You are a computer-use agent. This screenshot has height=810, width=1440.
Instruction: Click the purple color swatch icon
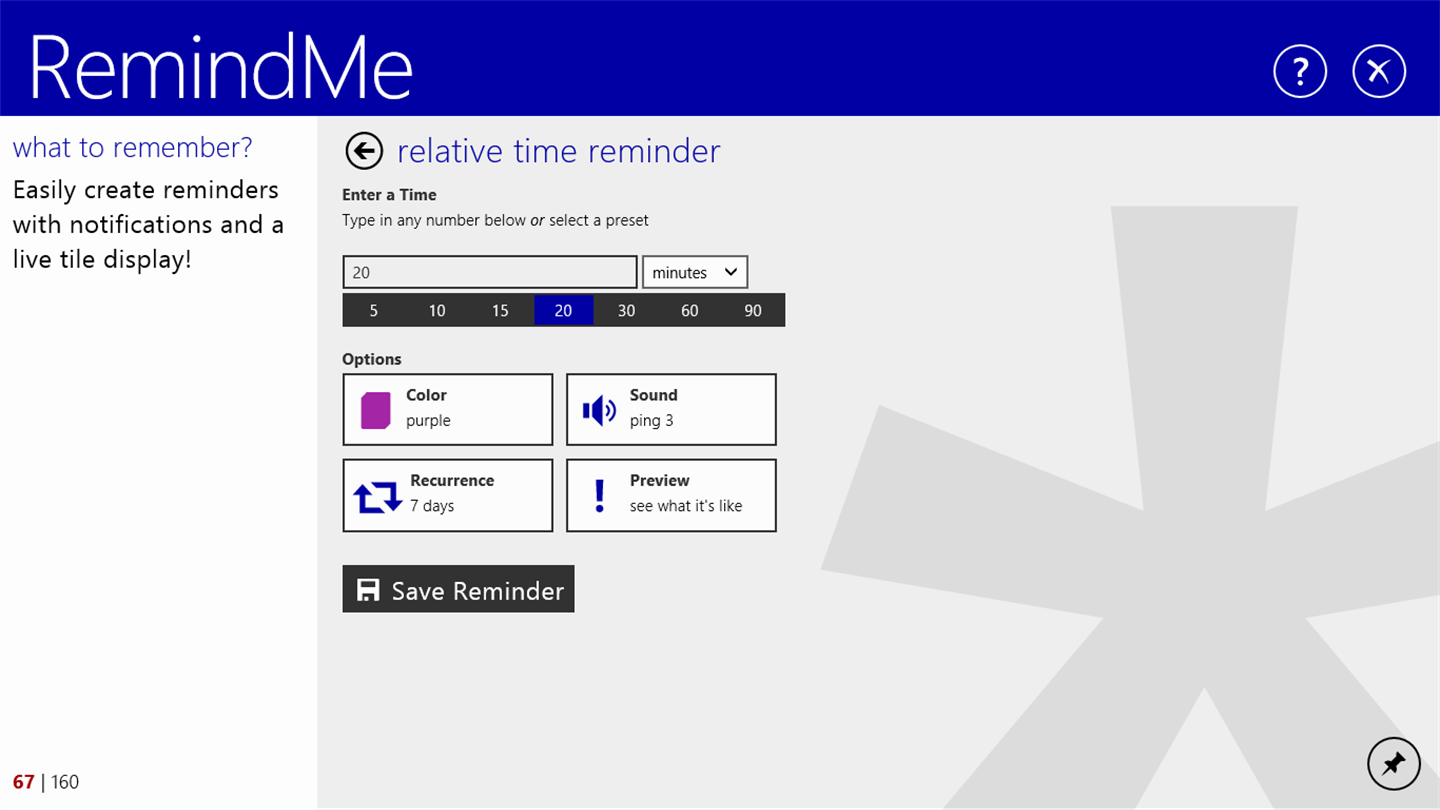(x=375, y=410)
